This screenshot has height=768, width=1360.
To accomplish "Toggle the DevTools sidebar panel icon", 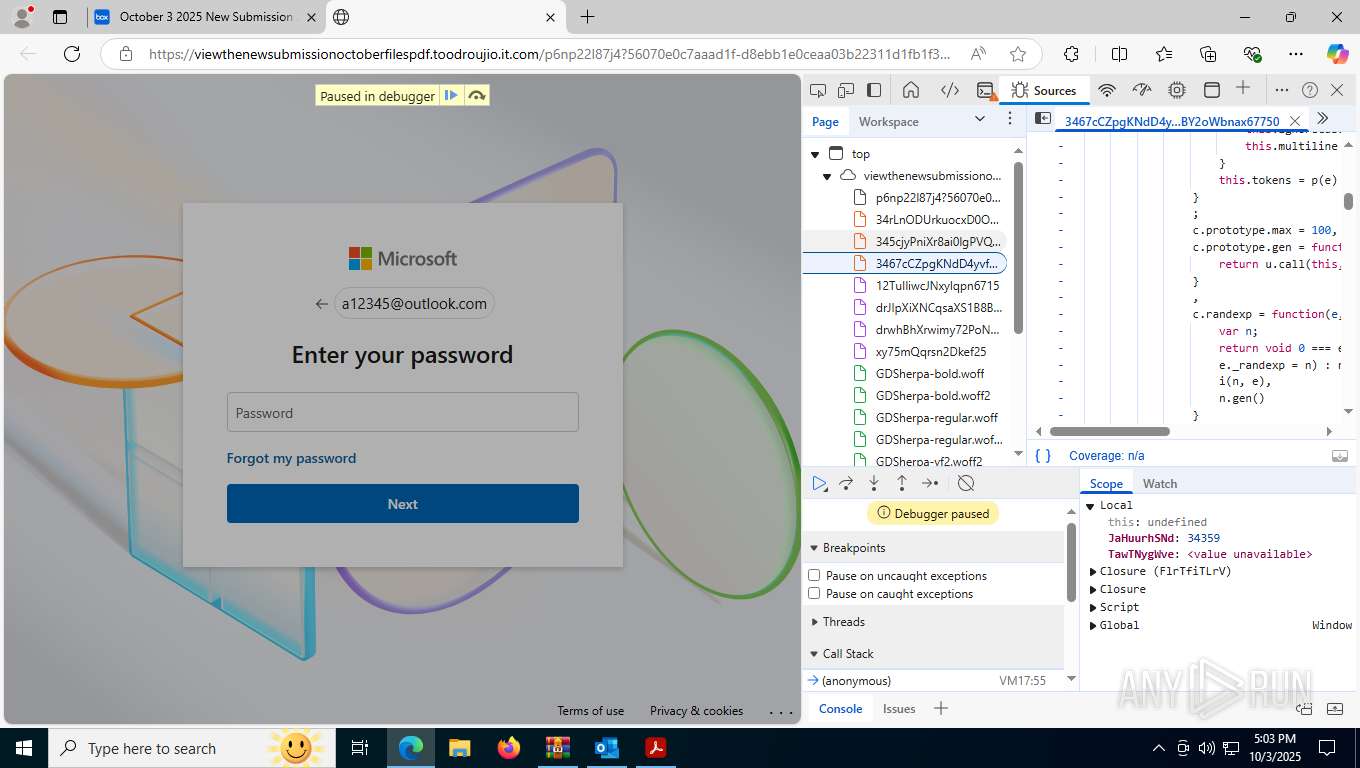I will [874, 90].
